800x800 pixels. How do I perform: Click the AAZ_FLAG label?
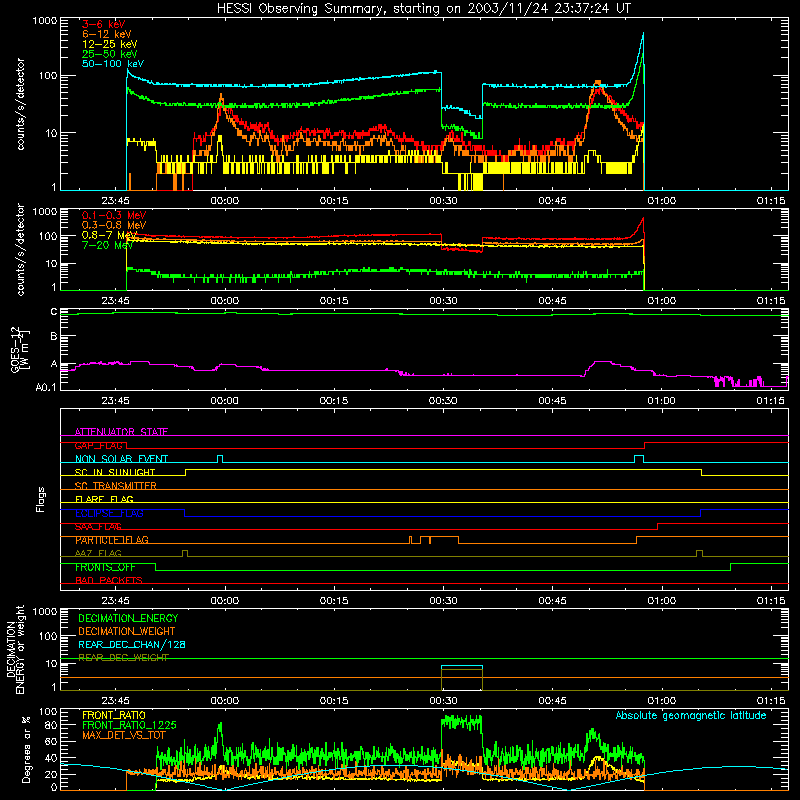tap(98, 553)
